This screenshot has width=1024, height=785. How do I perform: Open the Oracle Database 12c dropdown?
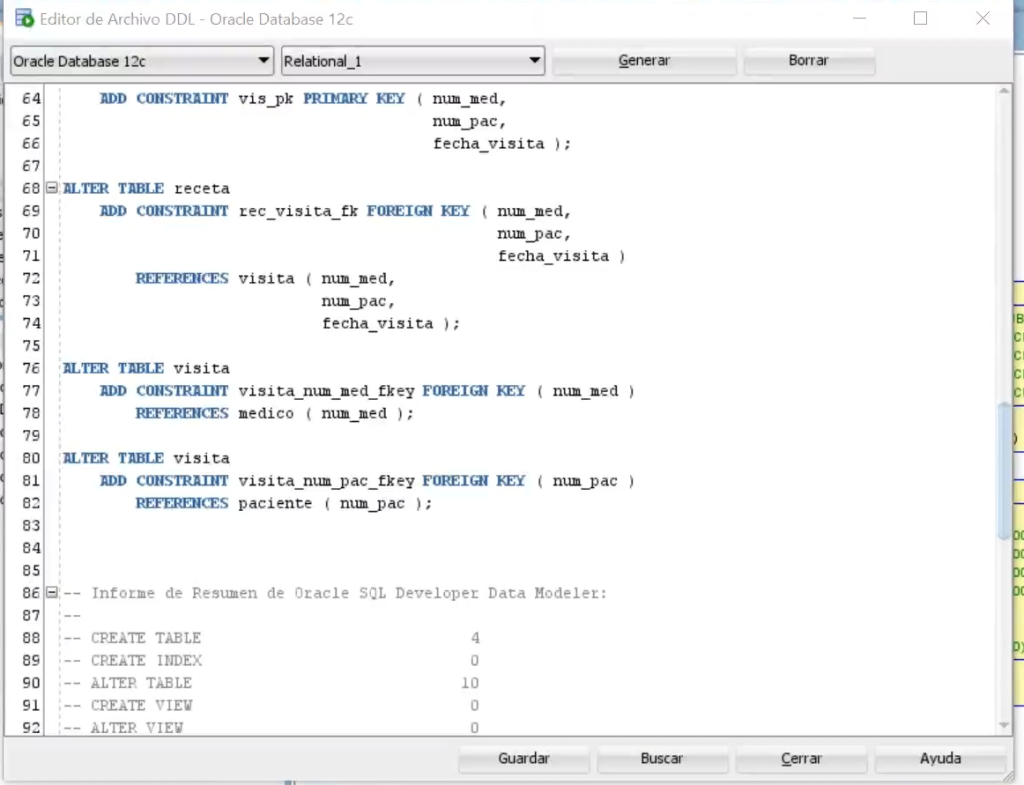pos(142,61)
